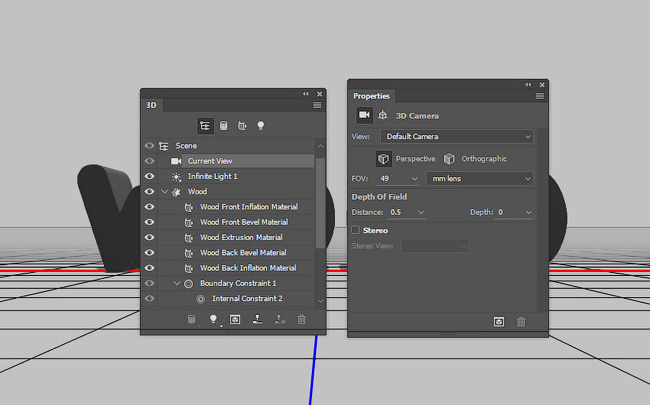The height and width of the screenshot is (405, 650).
Task: Click the Orthographic label
Action: (x=484, y=159)
